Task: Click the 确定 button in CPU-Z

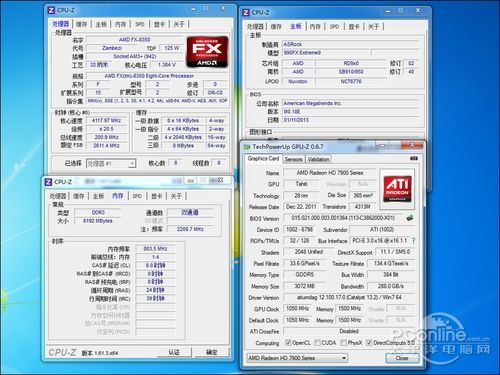Action: point(212,352)
